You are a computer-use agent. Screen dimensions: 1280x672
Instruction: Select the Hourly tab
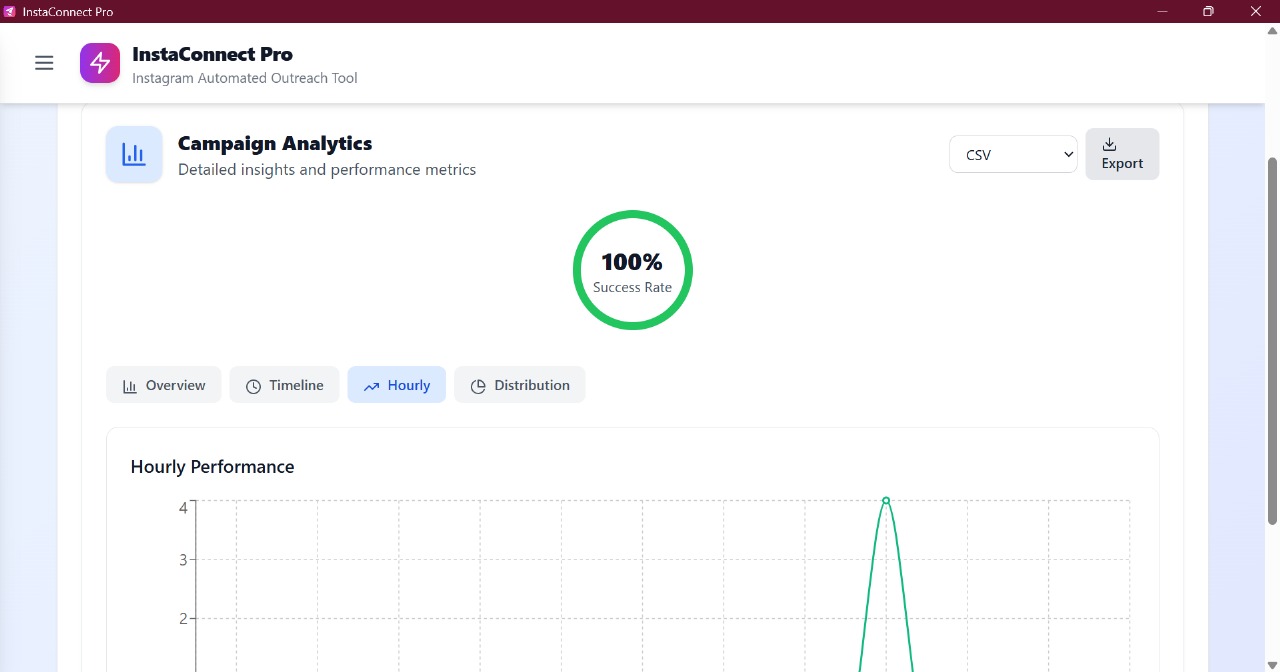coord(397,385)
